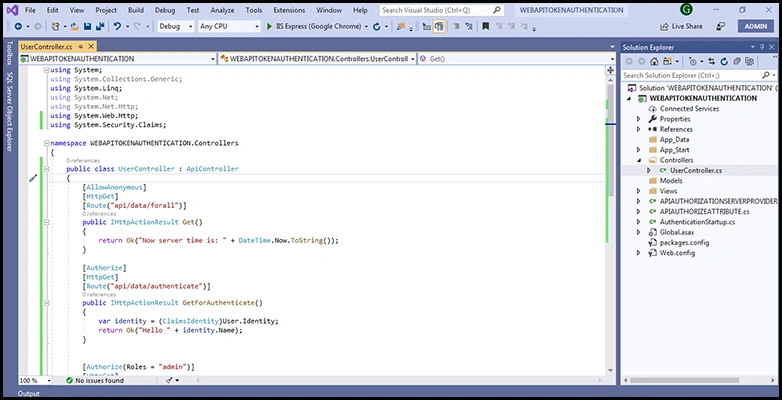Open the Debug menu
The width and height of the screenshot is (782, 400).
(x=165, y=10)
